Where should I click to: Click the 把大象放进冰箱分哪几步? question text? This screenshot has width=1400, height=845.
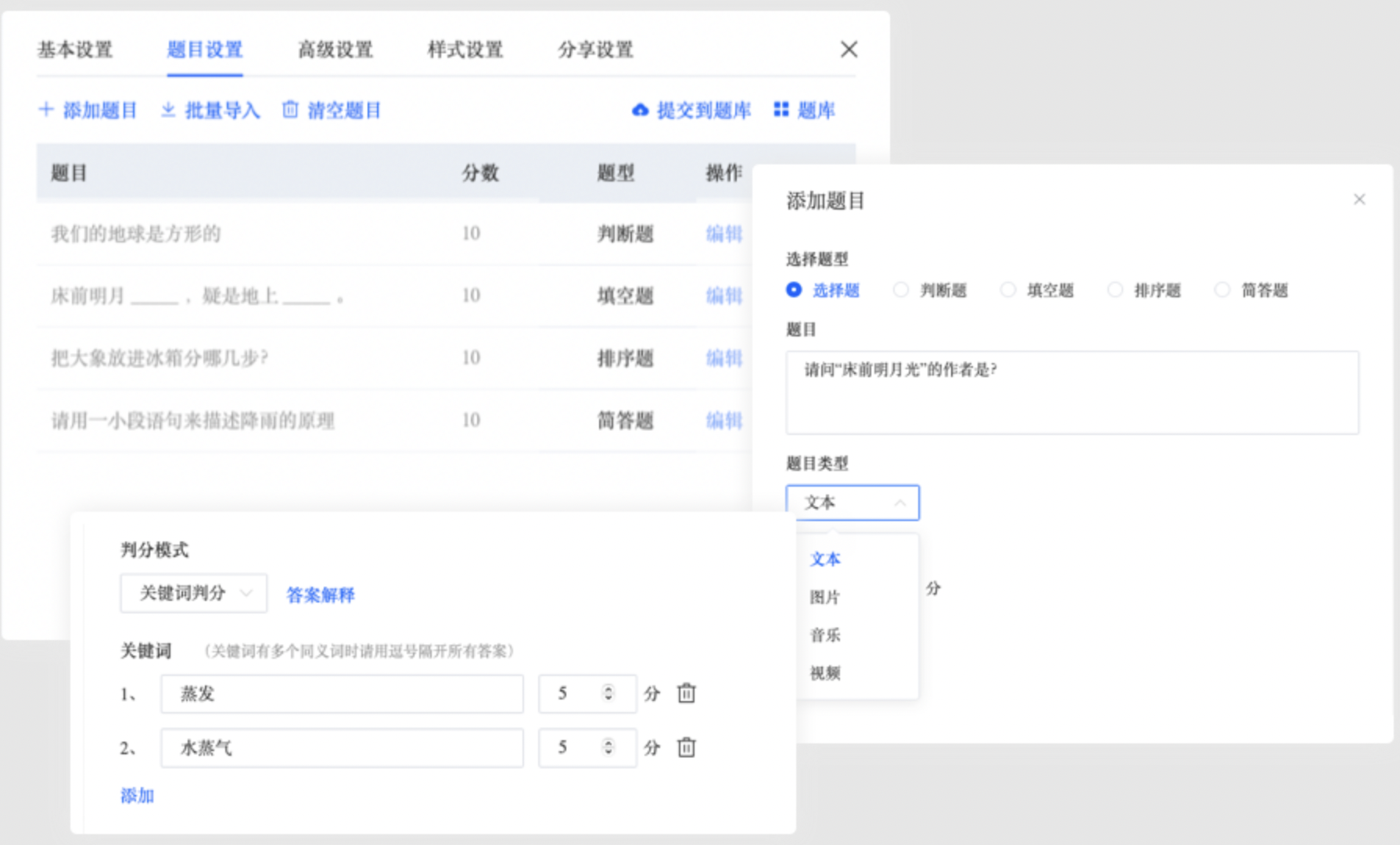tap(160, 358)
